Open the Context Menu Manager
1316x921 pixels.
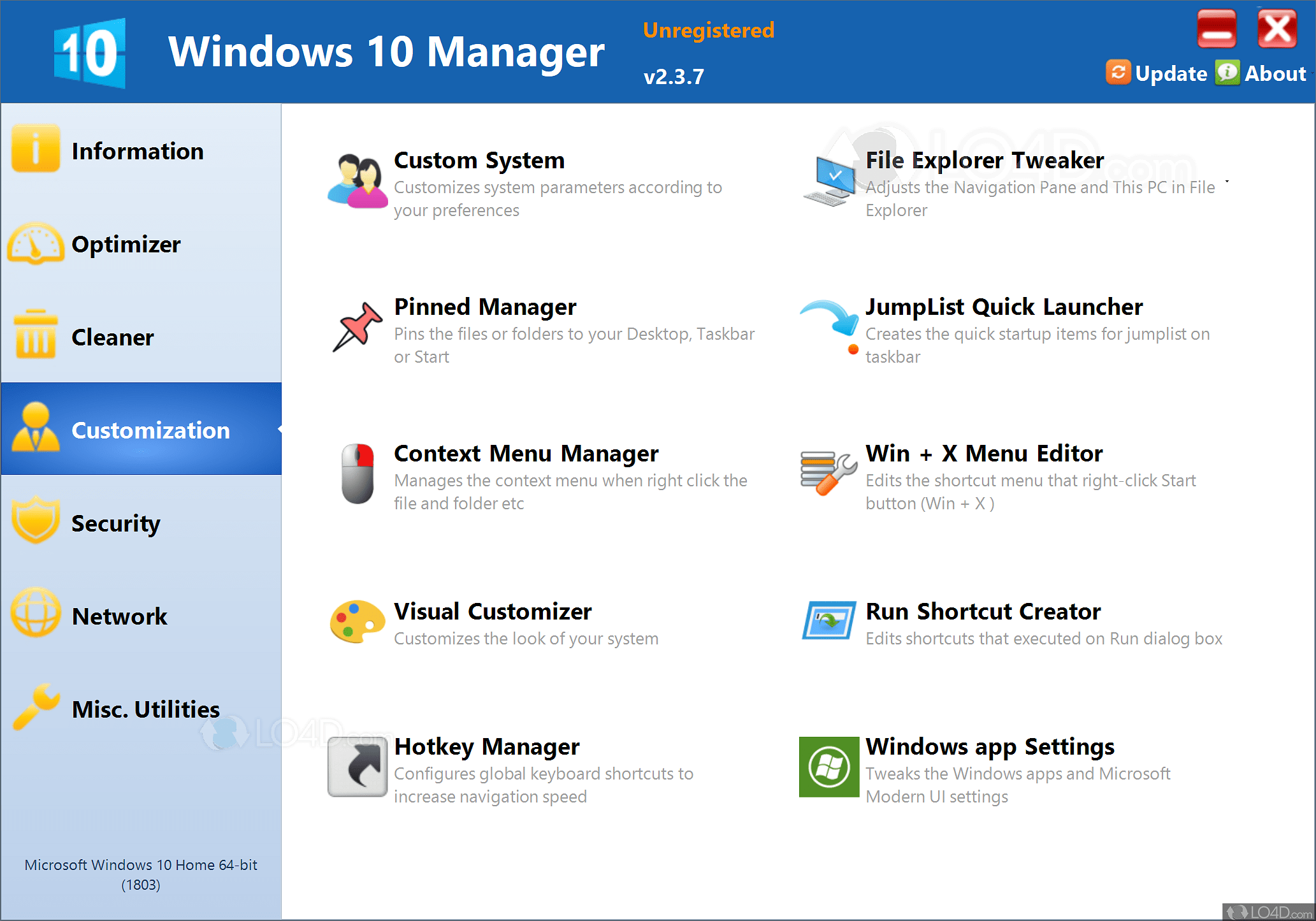(x=526, y=454)
